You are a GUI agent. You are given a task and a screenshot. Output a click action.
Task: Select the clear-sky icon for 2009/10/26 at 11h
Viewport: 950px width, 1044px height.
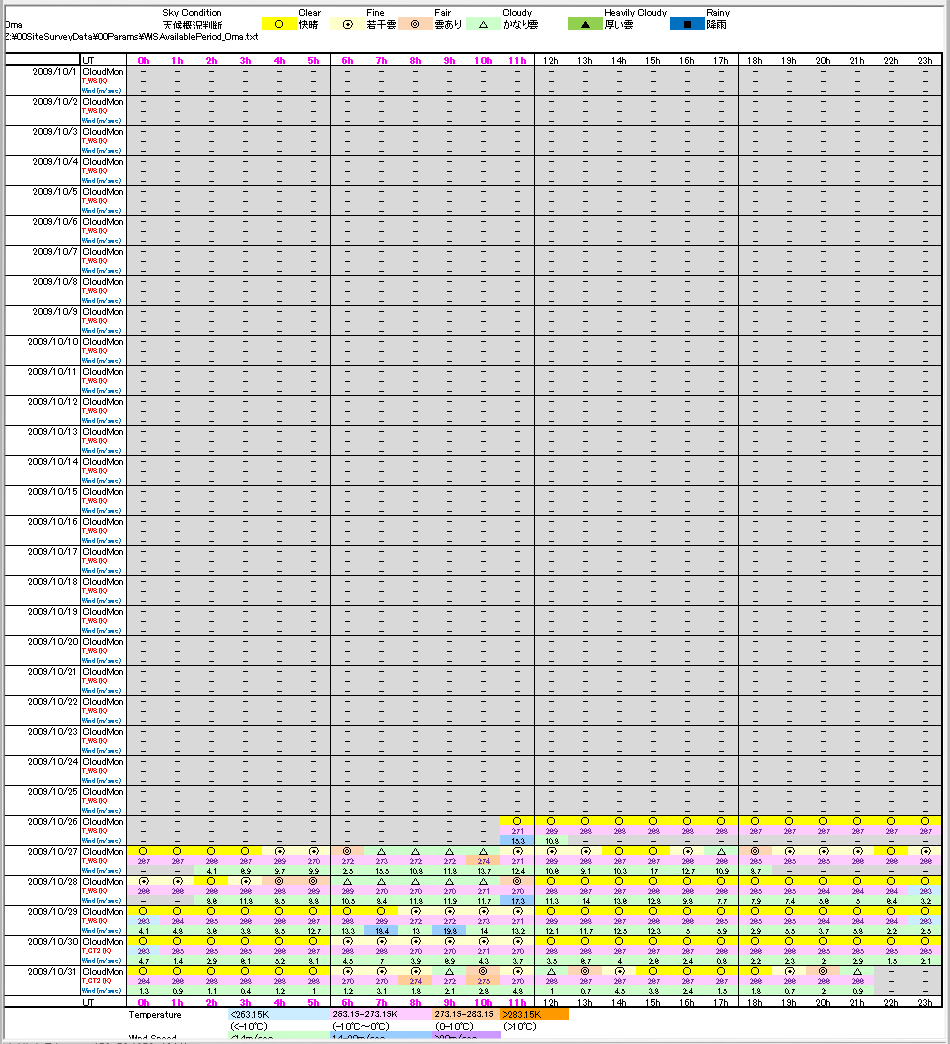[x=517, y=821]
